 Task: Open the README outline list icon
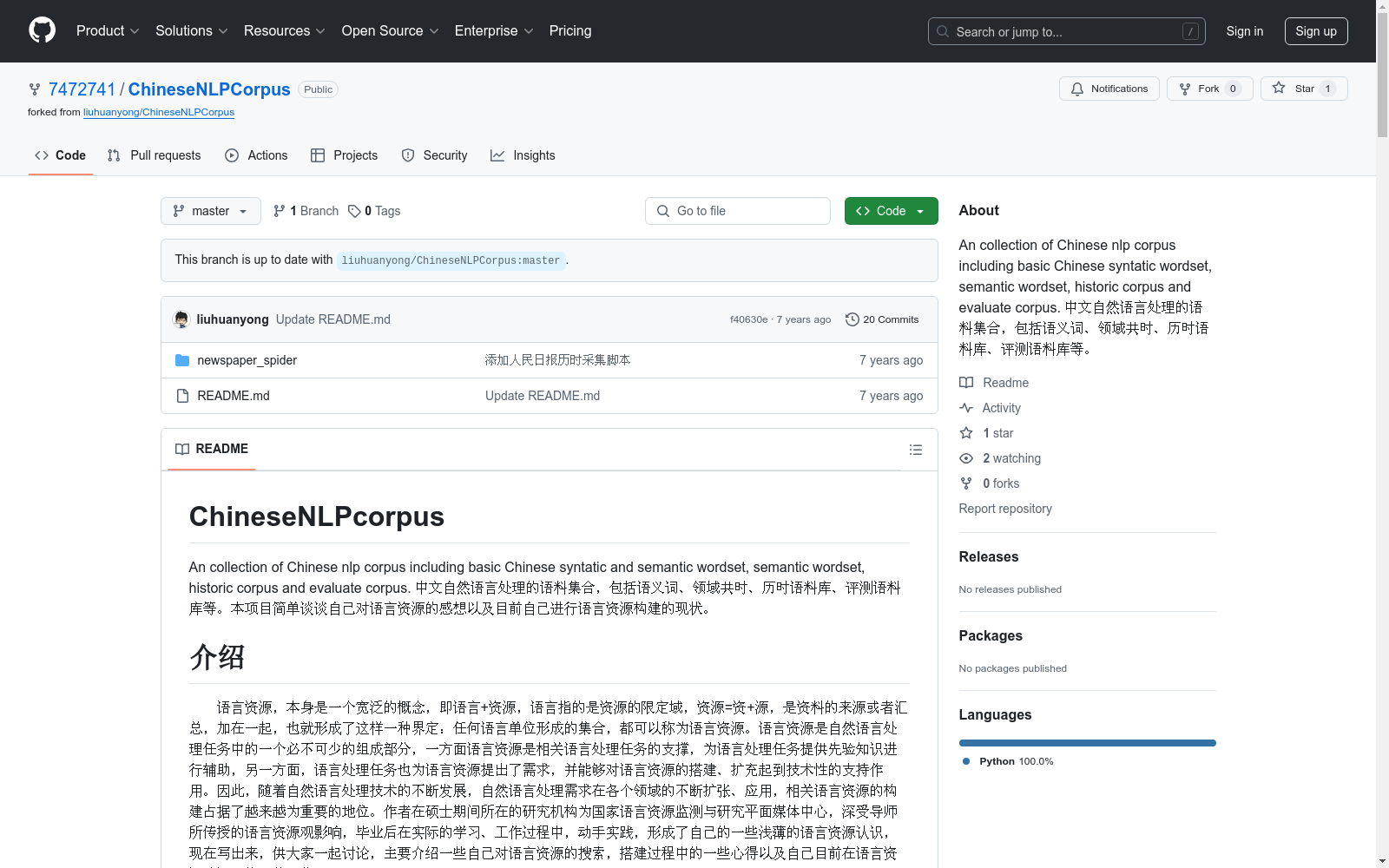point(915,450)
